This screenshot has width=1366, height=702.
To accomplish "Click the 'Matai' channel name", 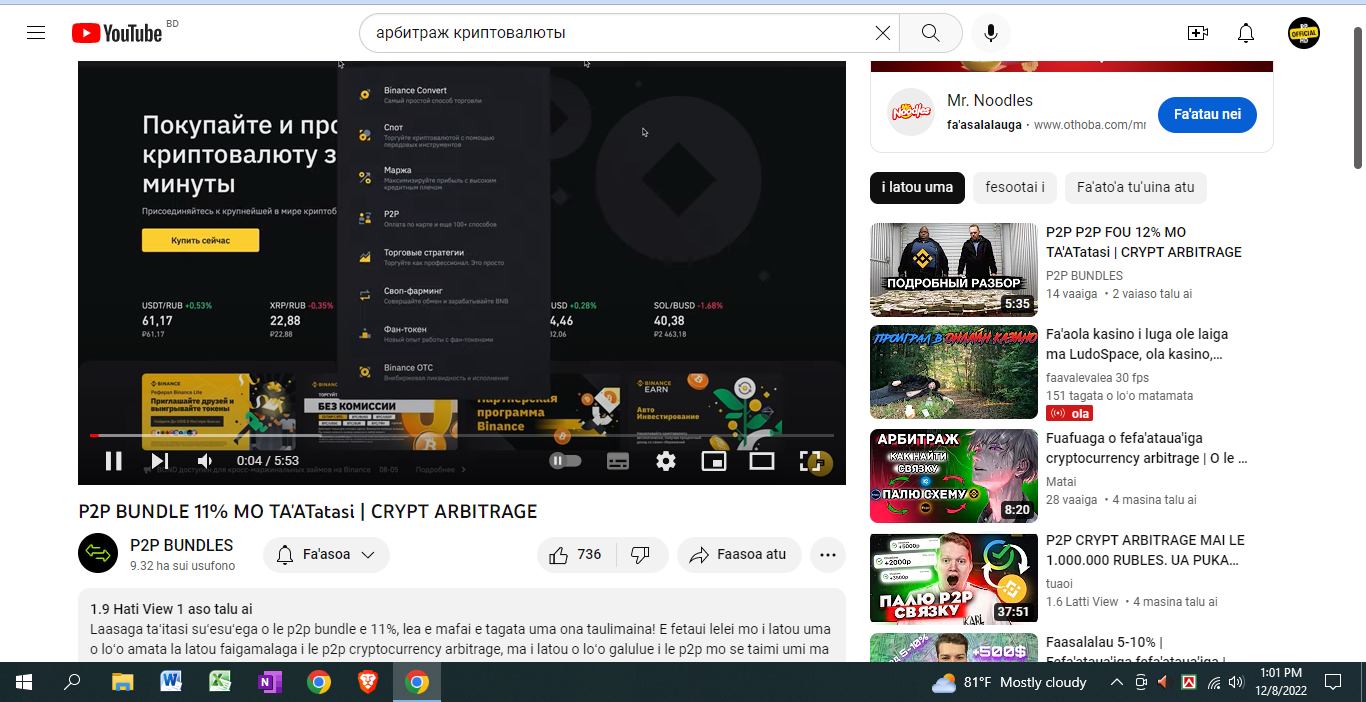I will coord(1061,482).
